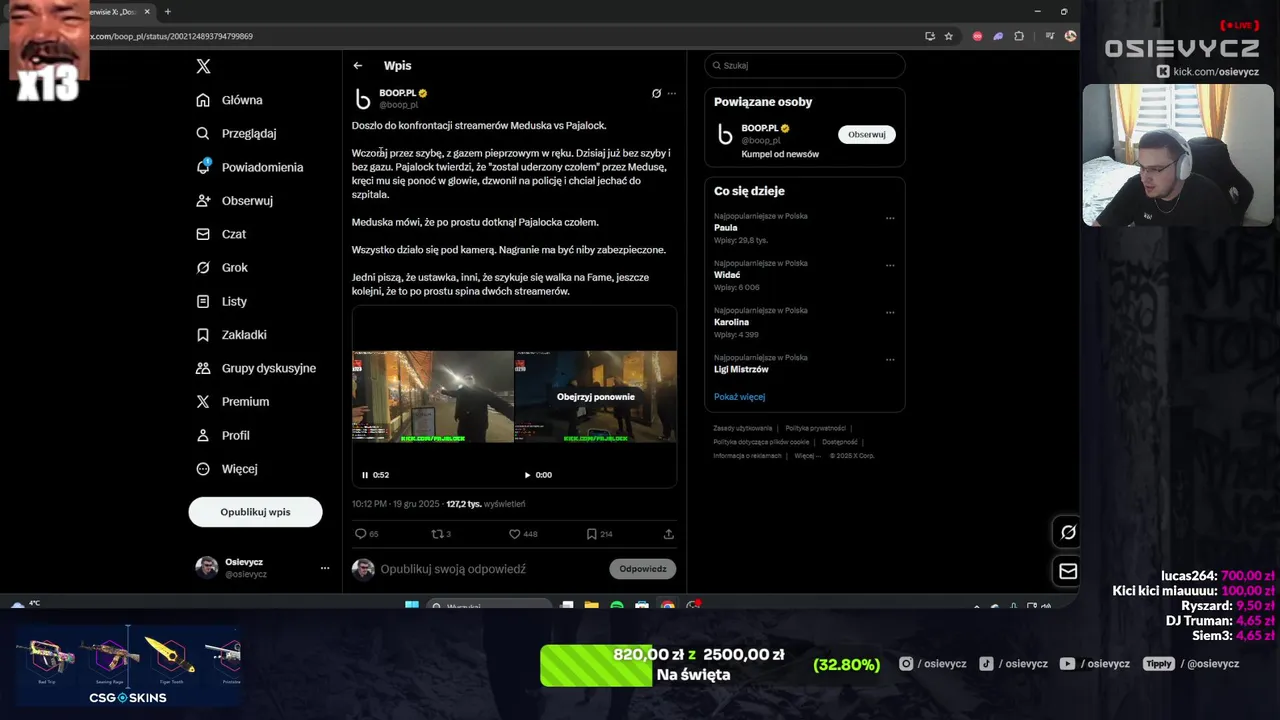Open the Windows Start button
The width and height of the screenshot is (1280, 720).
tap(411, 606)
